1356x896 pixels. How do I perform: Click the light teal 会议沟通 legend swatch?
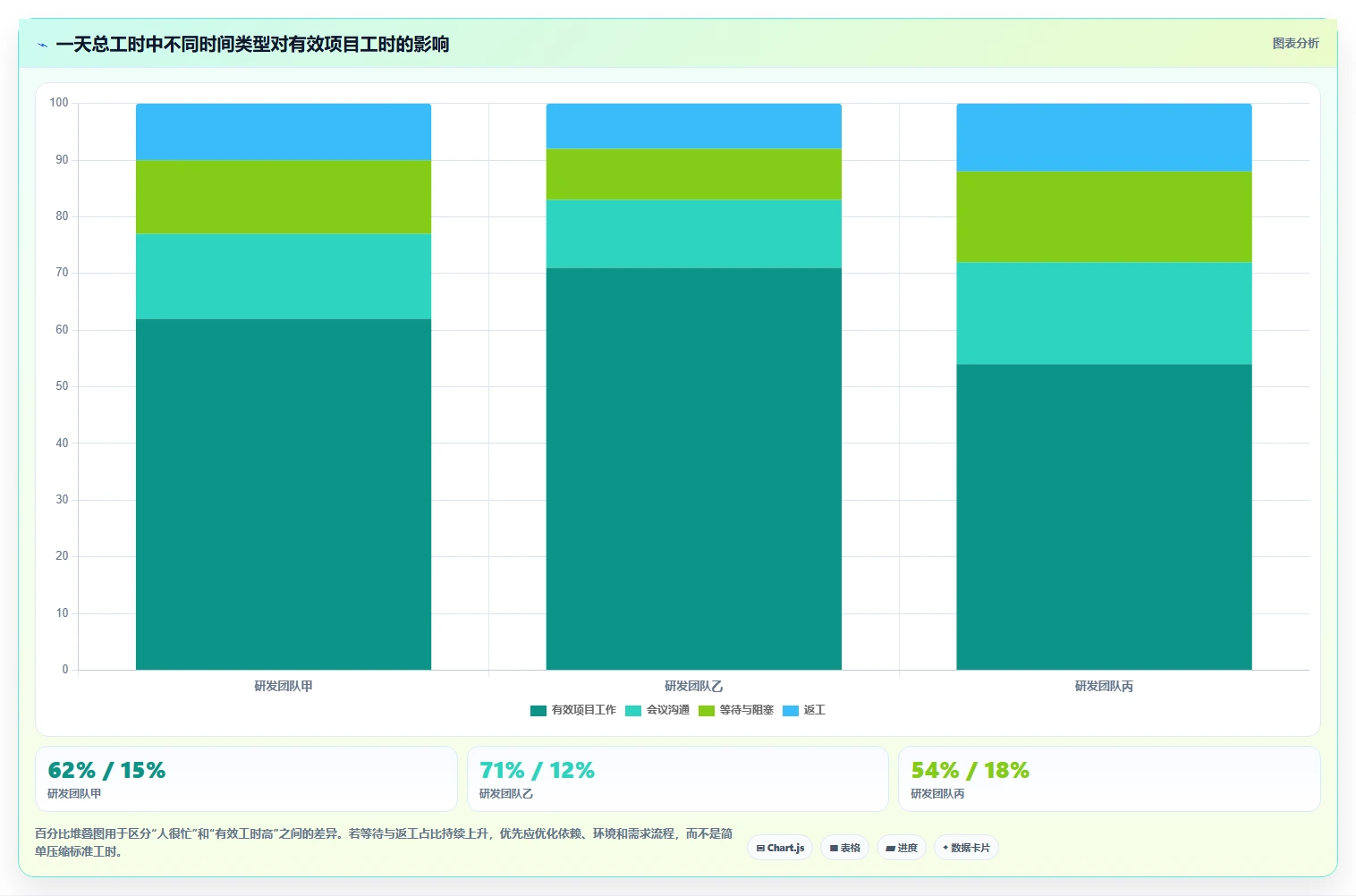click(633, 711)
